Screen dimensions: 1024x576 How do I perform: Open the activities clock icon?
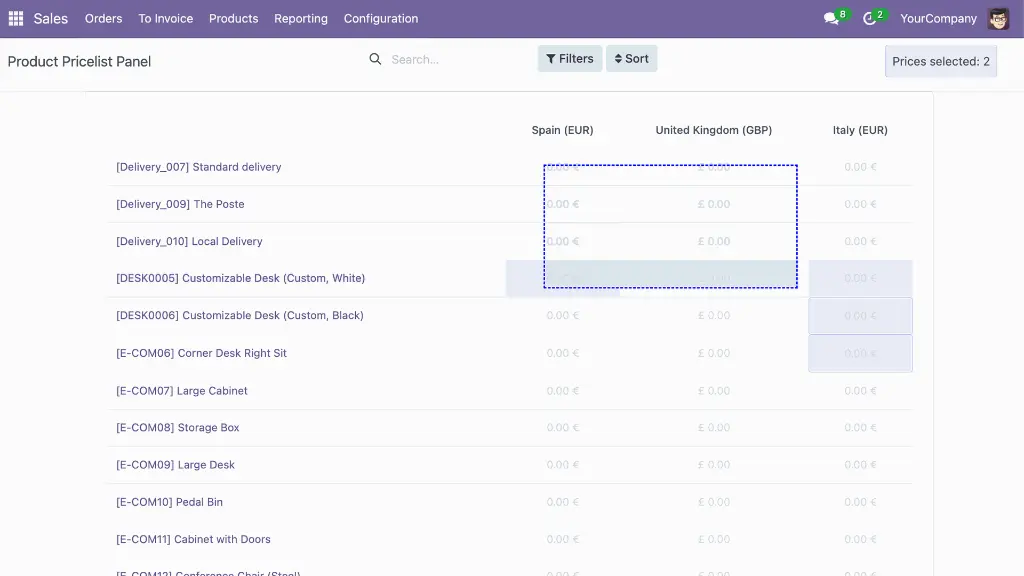point(870,19)
